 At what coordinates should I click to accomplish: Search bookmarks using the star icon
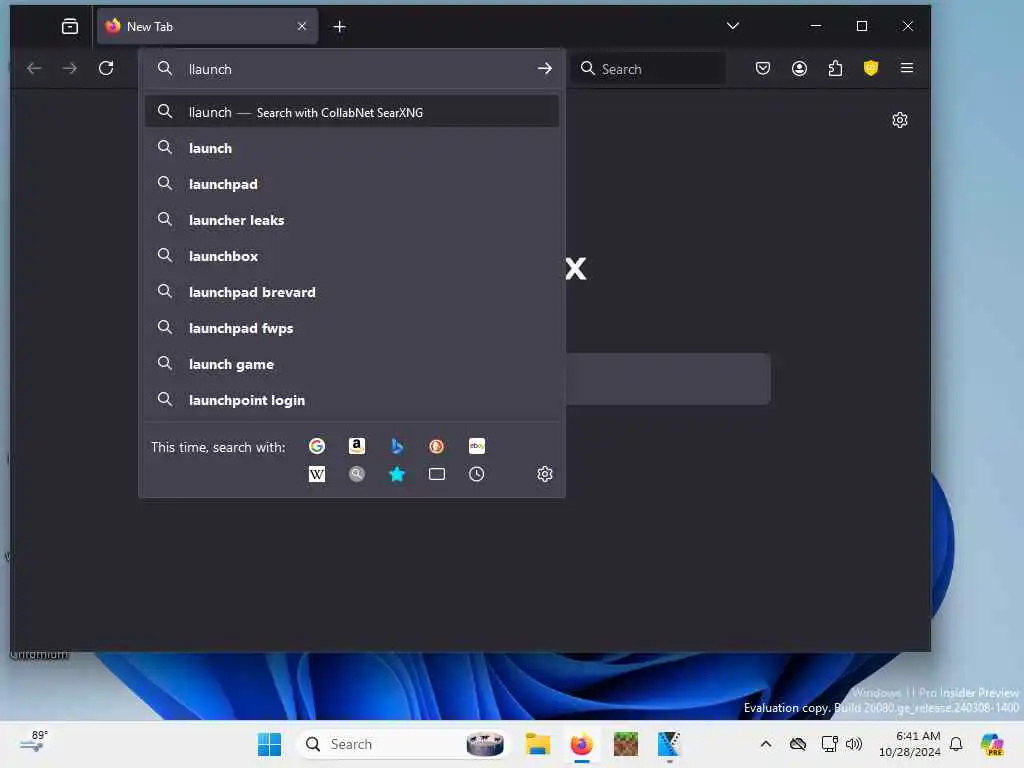(x=396, y=474)
